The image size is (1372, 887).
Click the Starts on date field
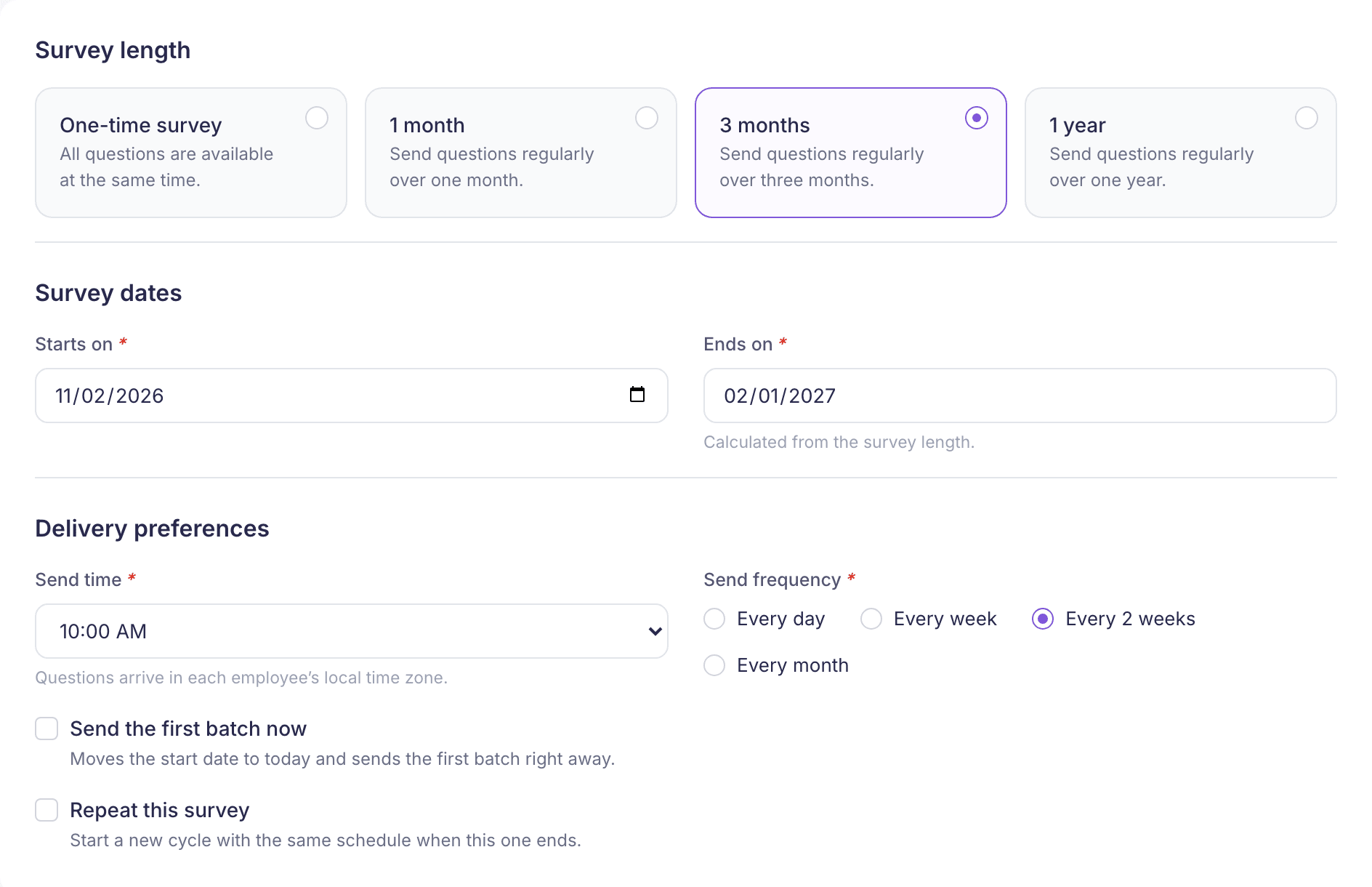click(352, 396)
